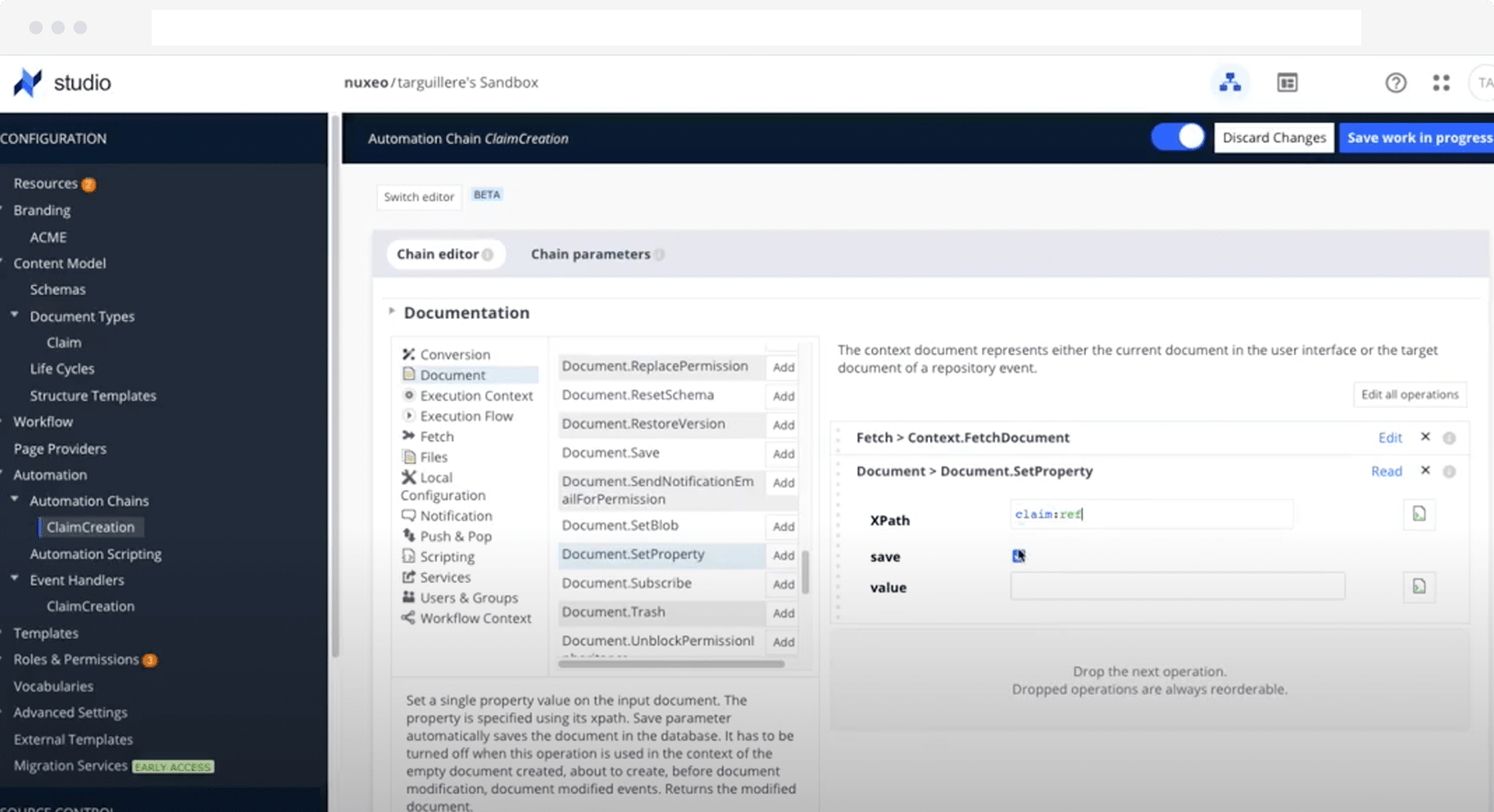
Task: Open Automation Scripting in sidebar
Action: tap(96, 554)
